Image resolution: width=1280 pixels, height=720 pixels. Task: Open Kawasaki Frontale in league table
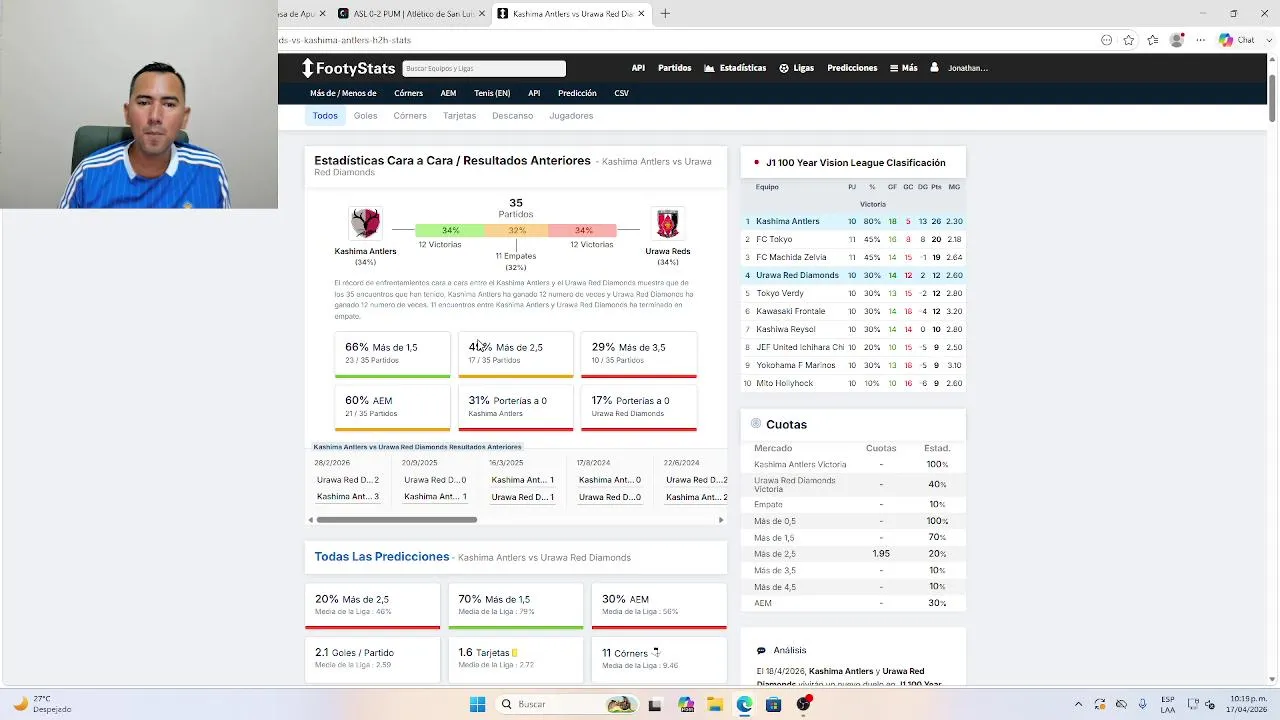point(790,311)
